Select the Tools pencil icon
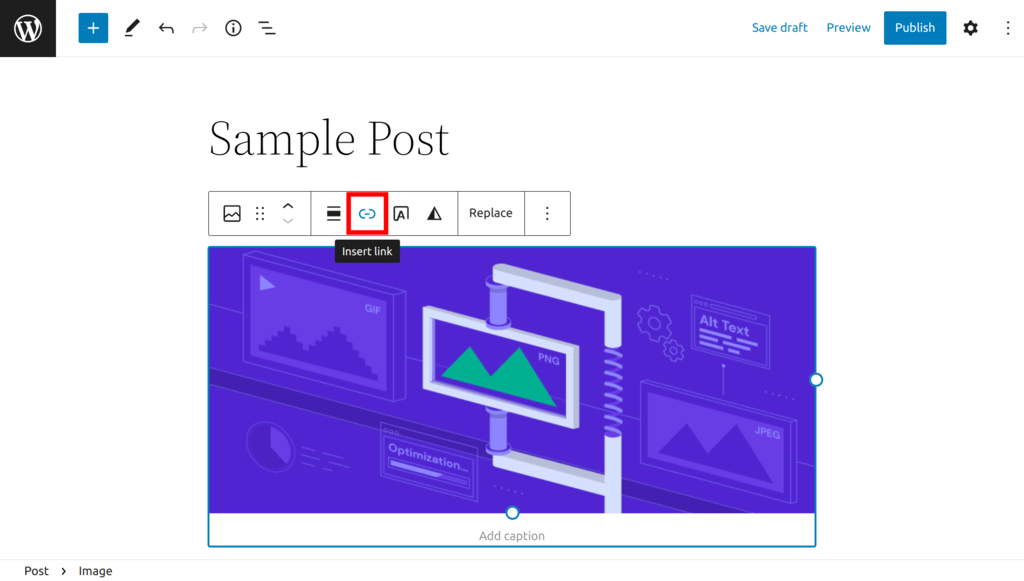 point(132,27)
